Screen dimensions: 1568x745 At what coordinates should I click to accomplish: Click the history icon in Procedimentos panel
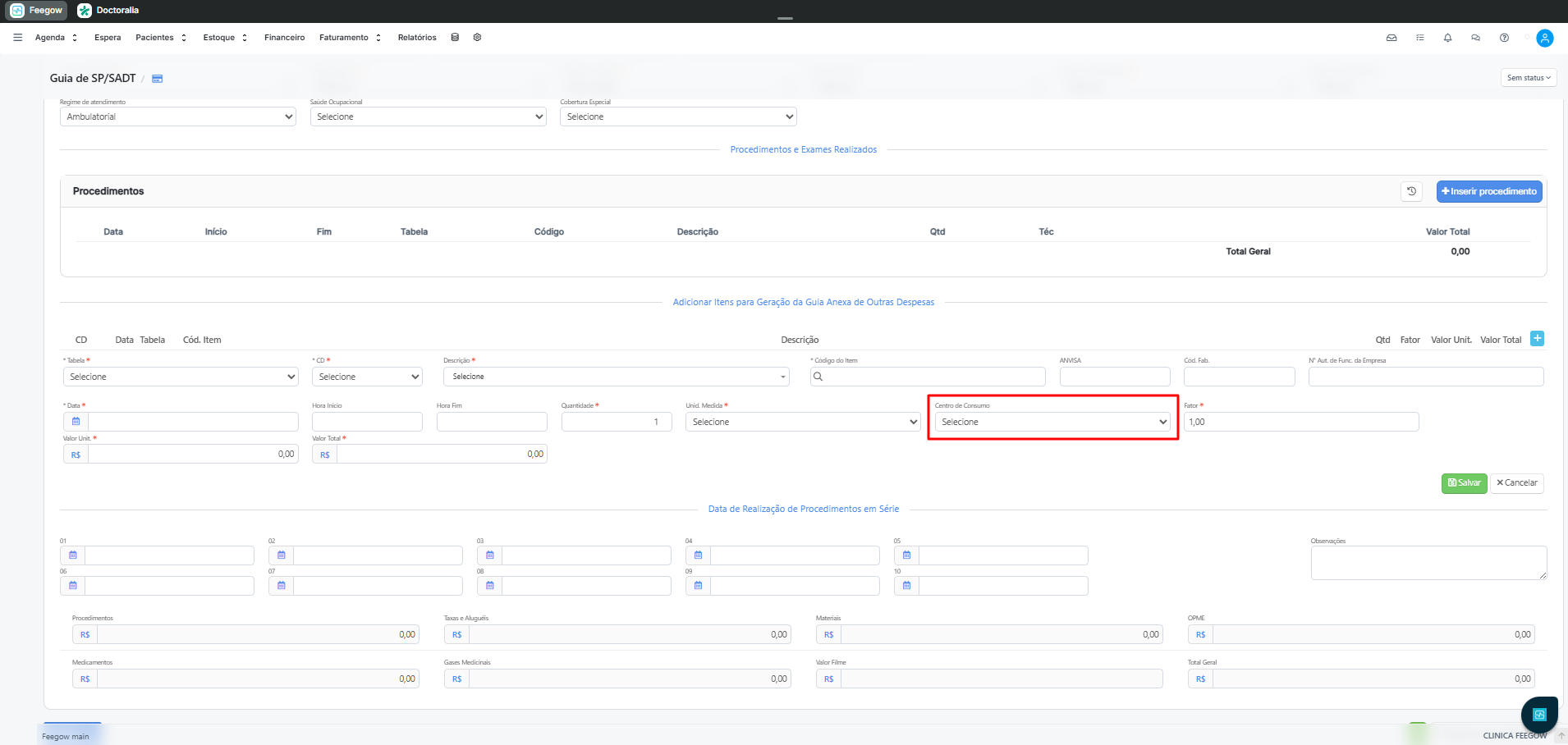coord(1411,191)
